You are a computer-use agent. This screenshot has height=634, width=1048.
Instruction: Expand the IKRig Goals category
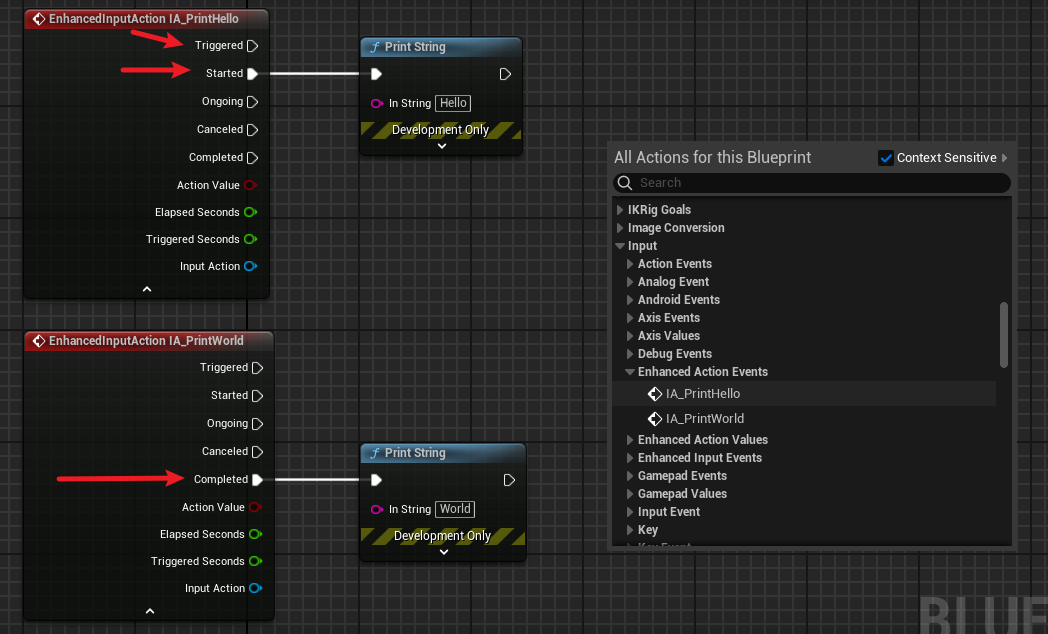tap(620, 210)
